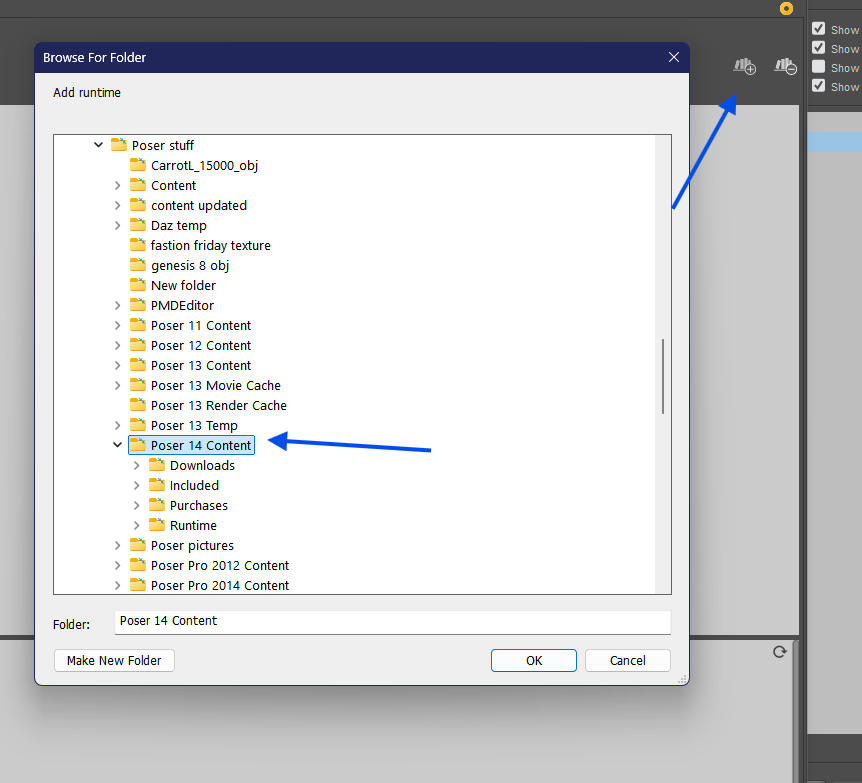The height and width of the screenshot is (783, 862).
Task: Select the Daz temp folder name
Action: click(x=179, y=225)
